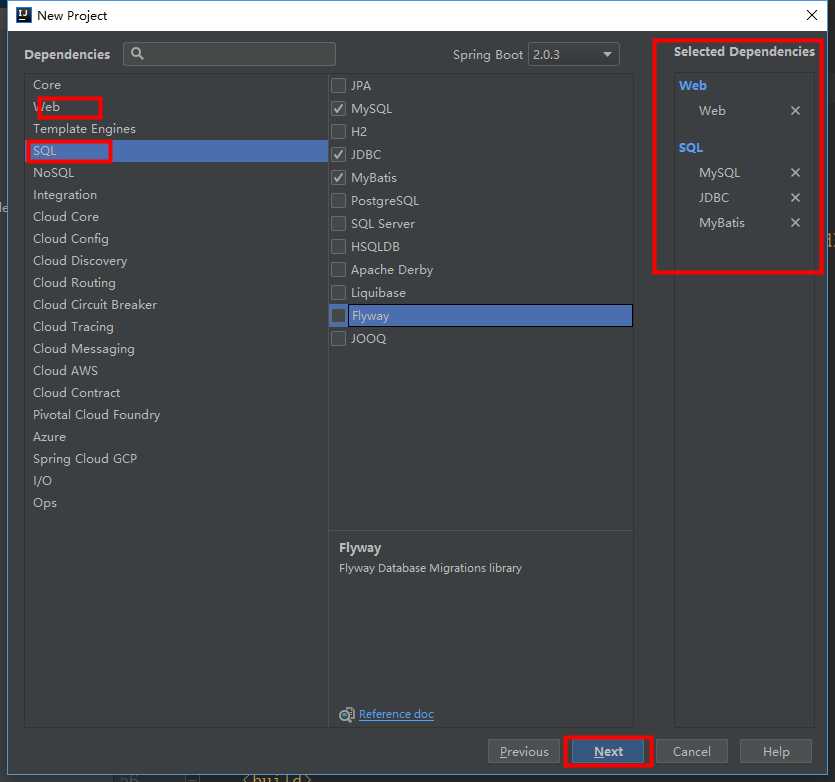
Task: Enable the JPA checkbox
Action: 338,85
